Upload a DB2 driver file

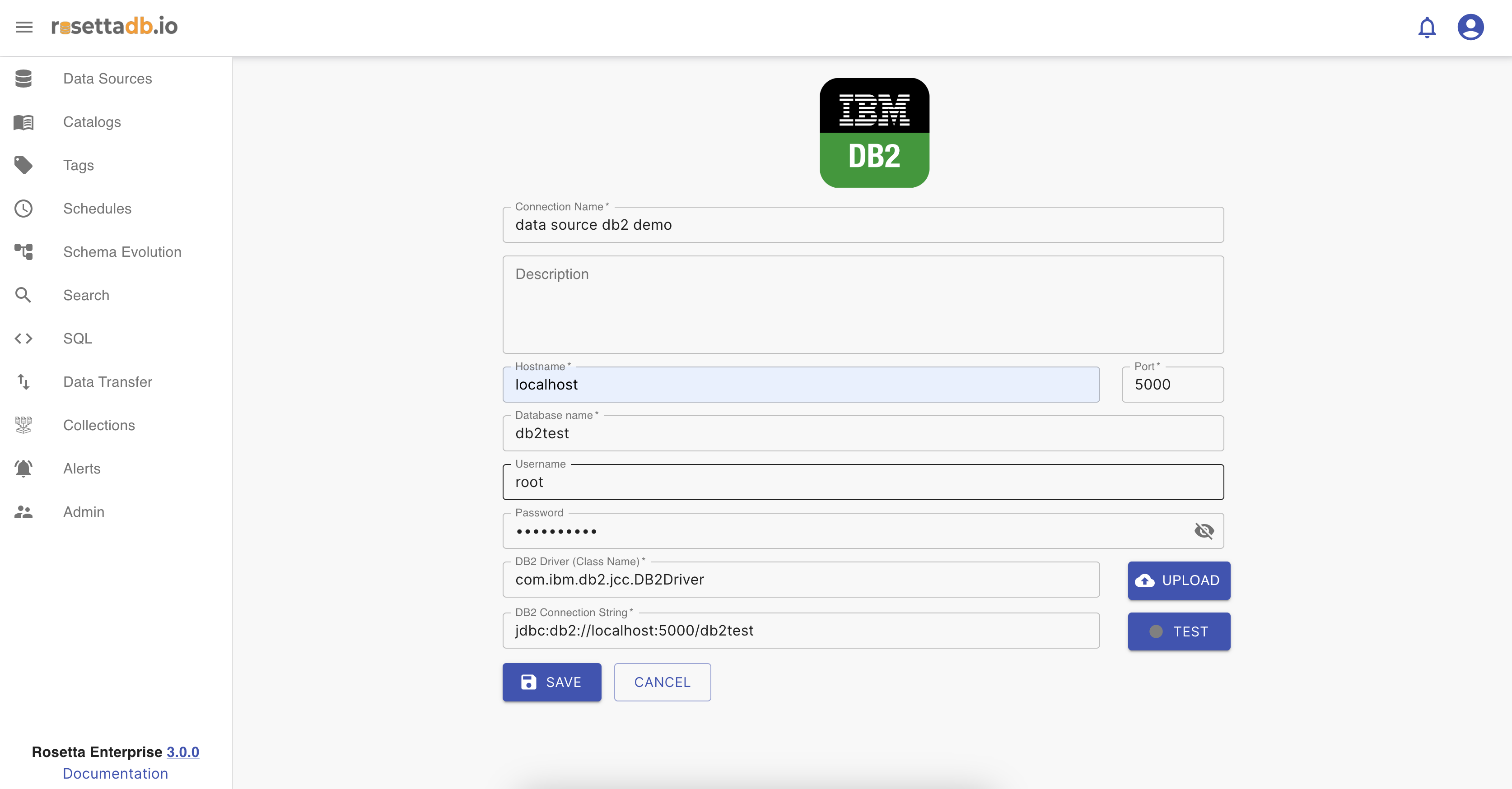tap(1179, 580)
